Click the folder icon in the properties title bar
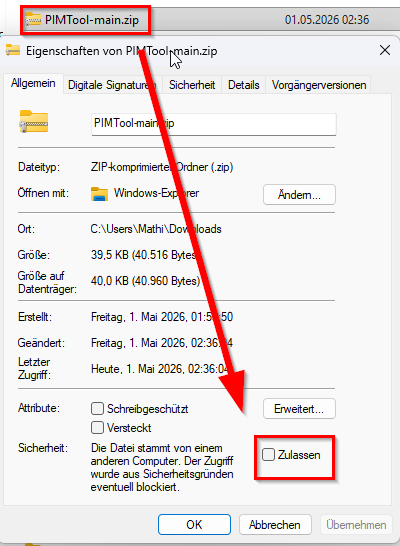 click(13, 50)
